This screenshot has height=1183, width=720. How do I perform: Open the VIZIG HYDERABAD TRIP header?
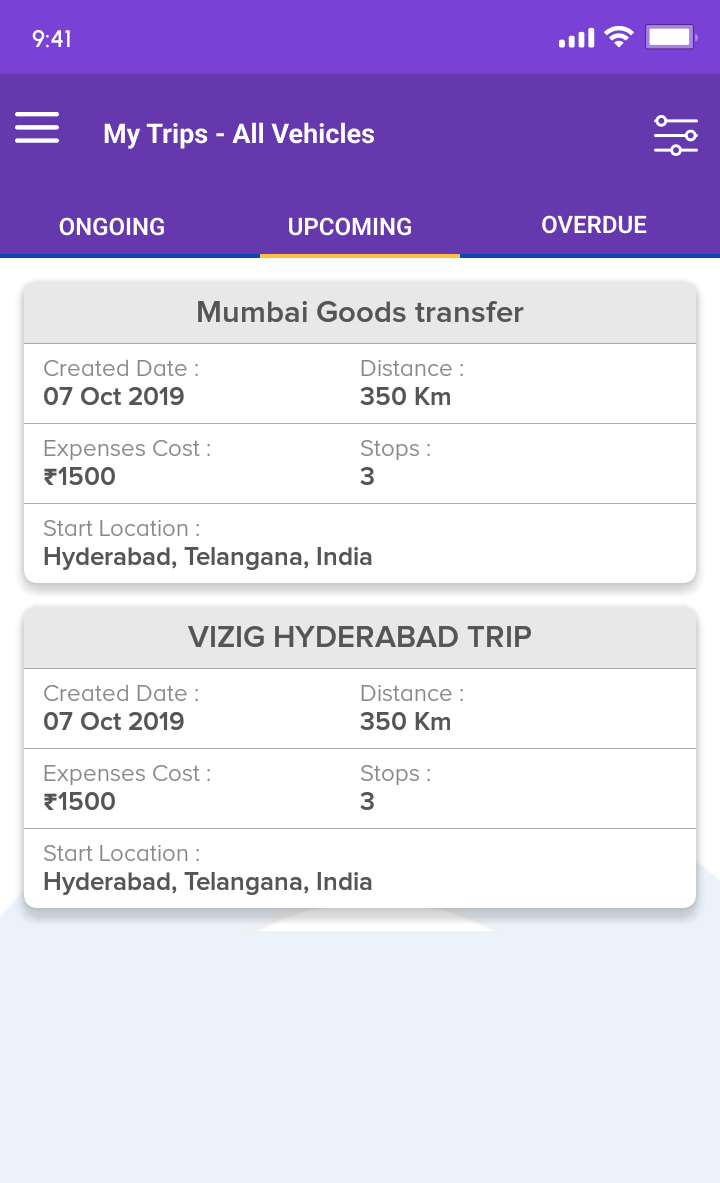(360, 637)
